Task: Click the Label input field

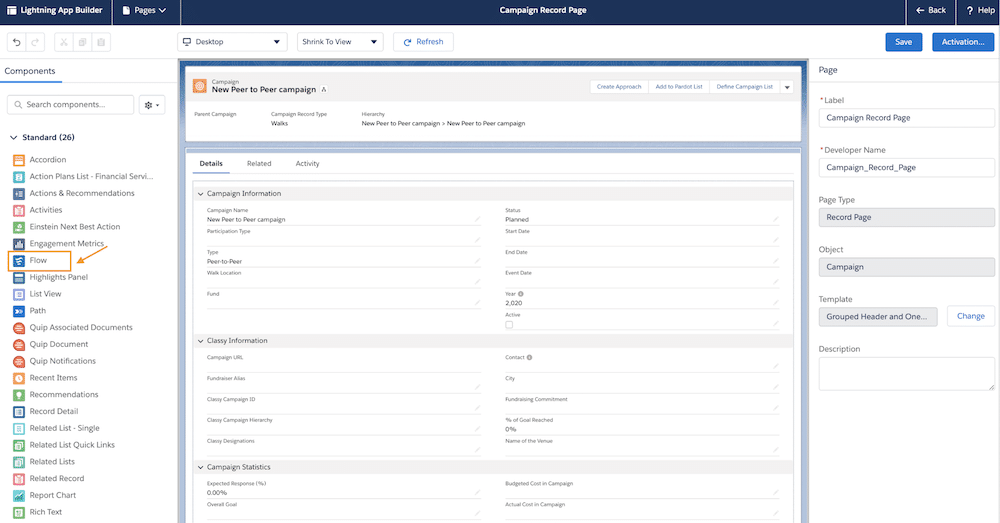Action: 906,118
